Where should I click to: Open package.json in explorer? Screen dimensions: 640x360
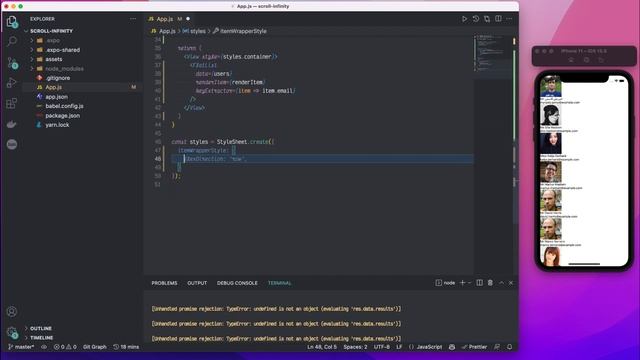pos(62,116)
